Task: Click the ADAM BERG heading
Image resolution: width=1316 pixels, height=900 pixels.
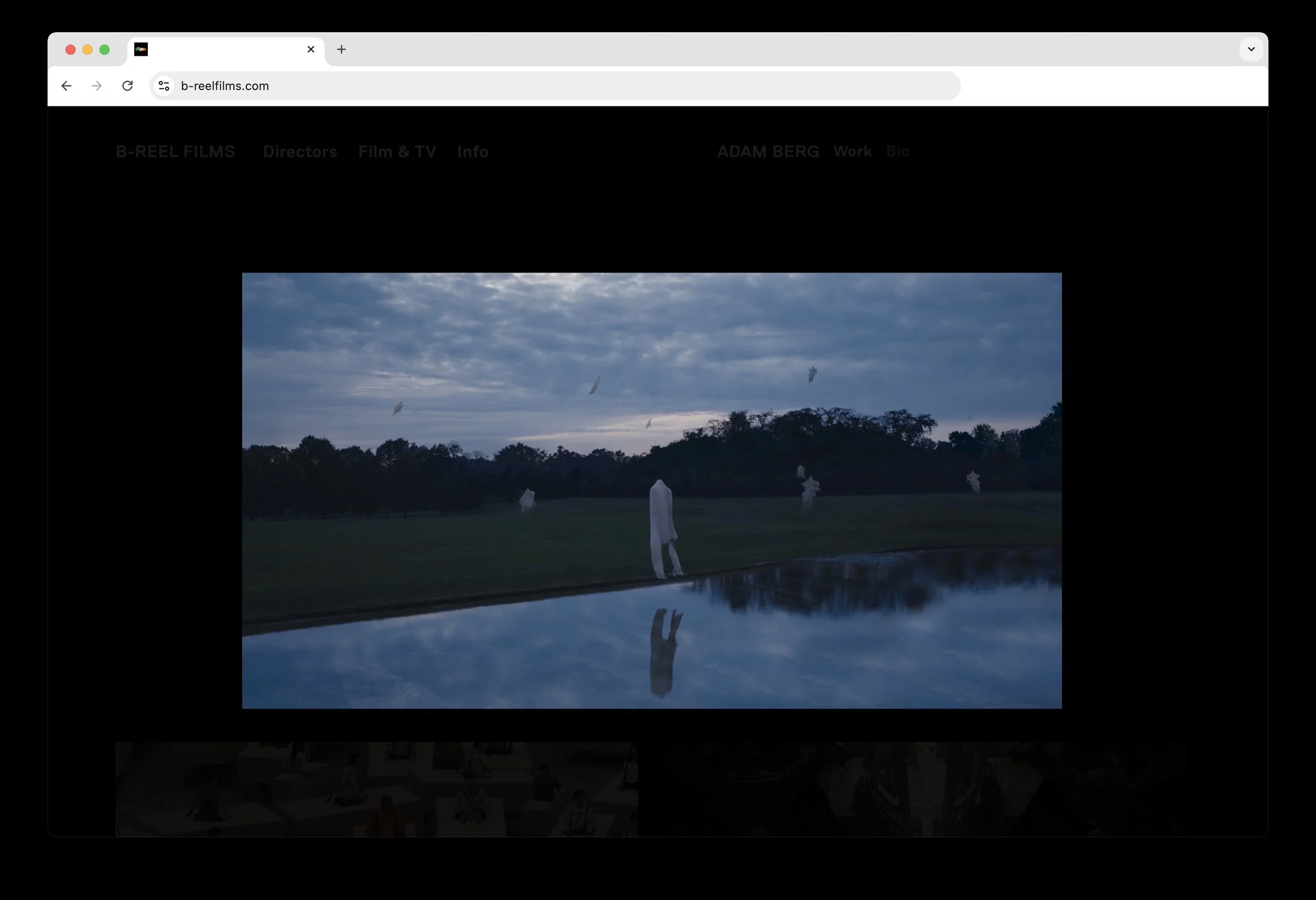Action: click(x=769, y=151)
